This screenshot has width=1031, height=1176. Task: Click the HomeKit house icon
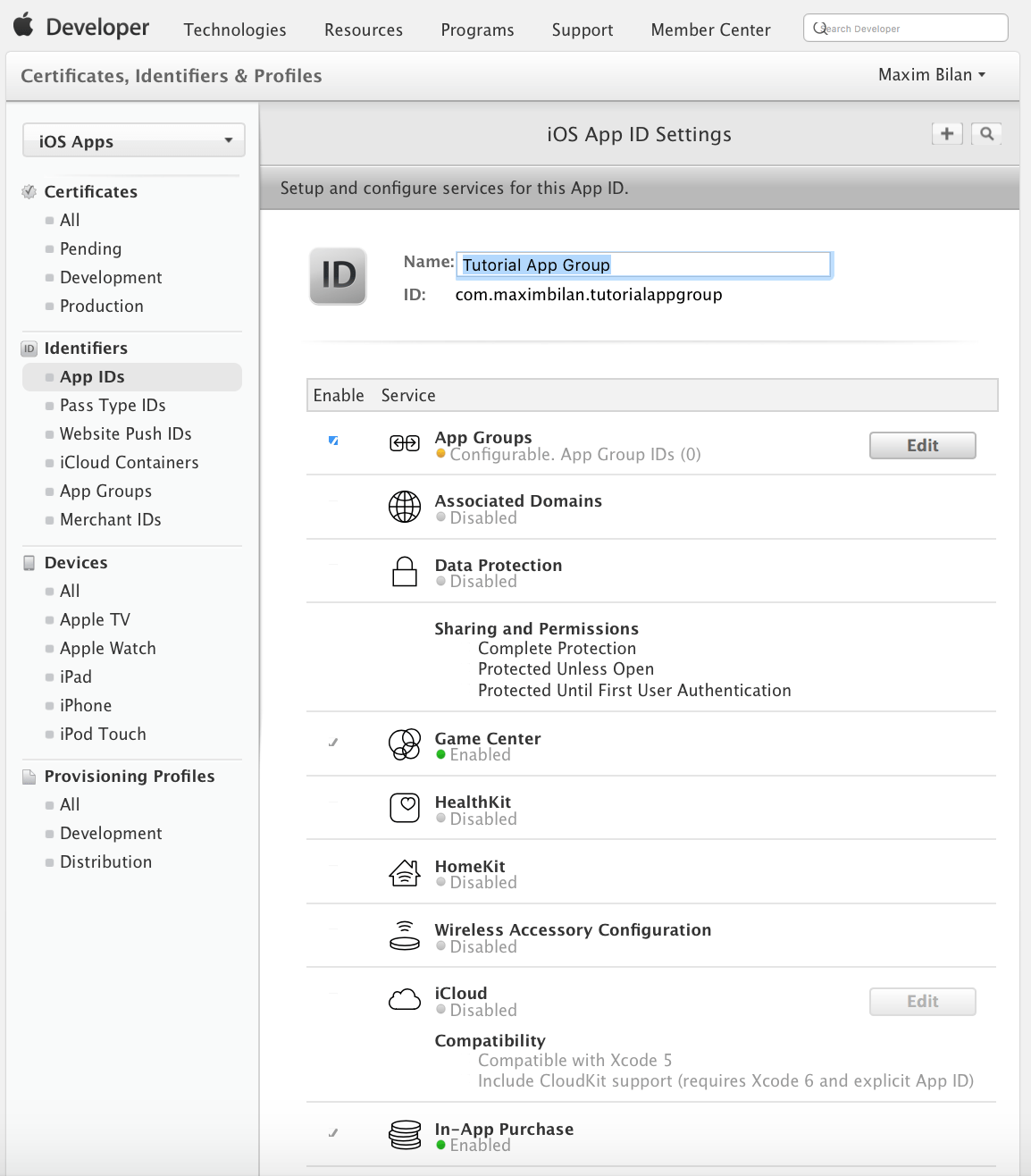point(404,872)
